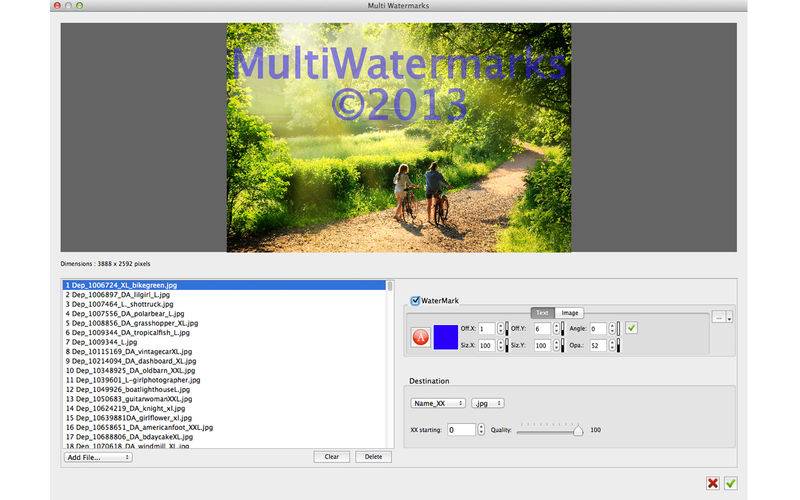Click the Opa. vertical mini slider
This screenshot has width=800, height=500.
pyautogui.click(x=618, y=345)
